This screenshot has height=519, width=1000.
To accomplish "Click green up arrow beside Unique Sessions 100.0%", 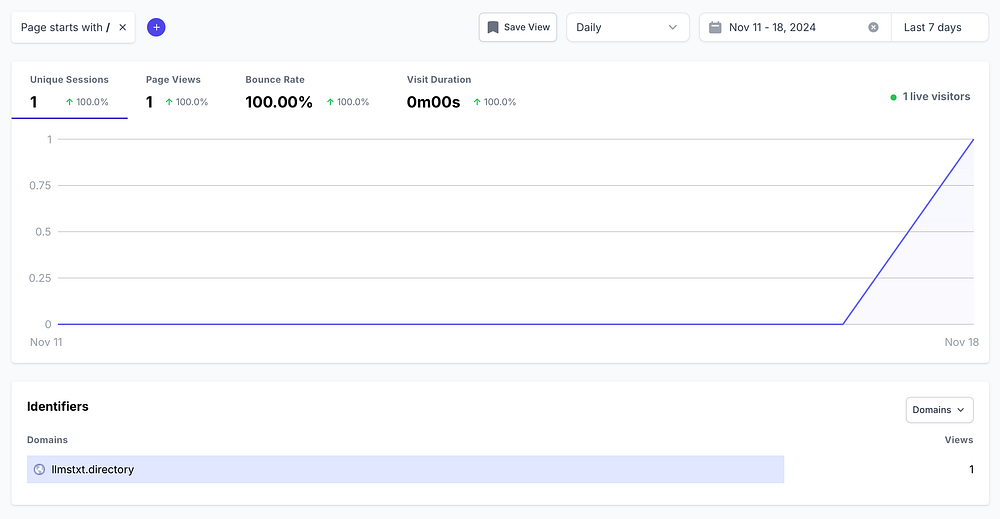I will (x=70, y=102).
